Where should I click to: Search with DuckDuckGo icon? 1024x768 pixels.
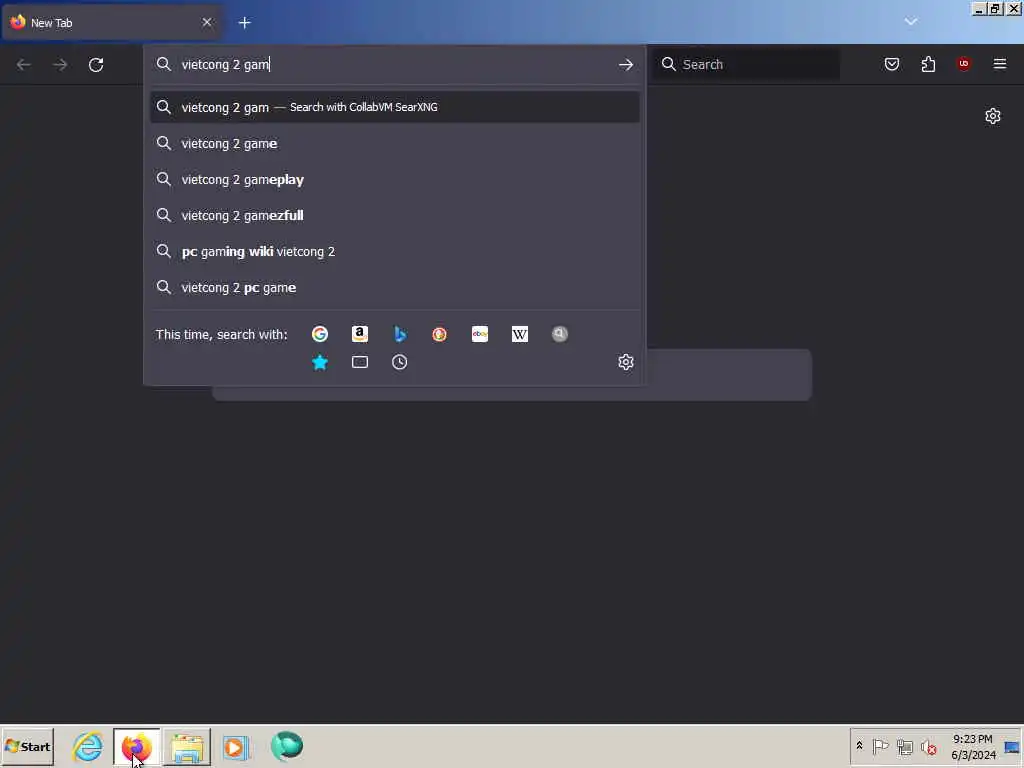(440, 334)
